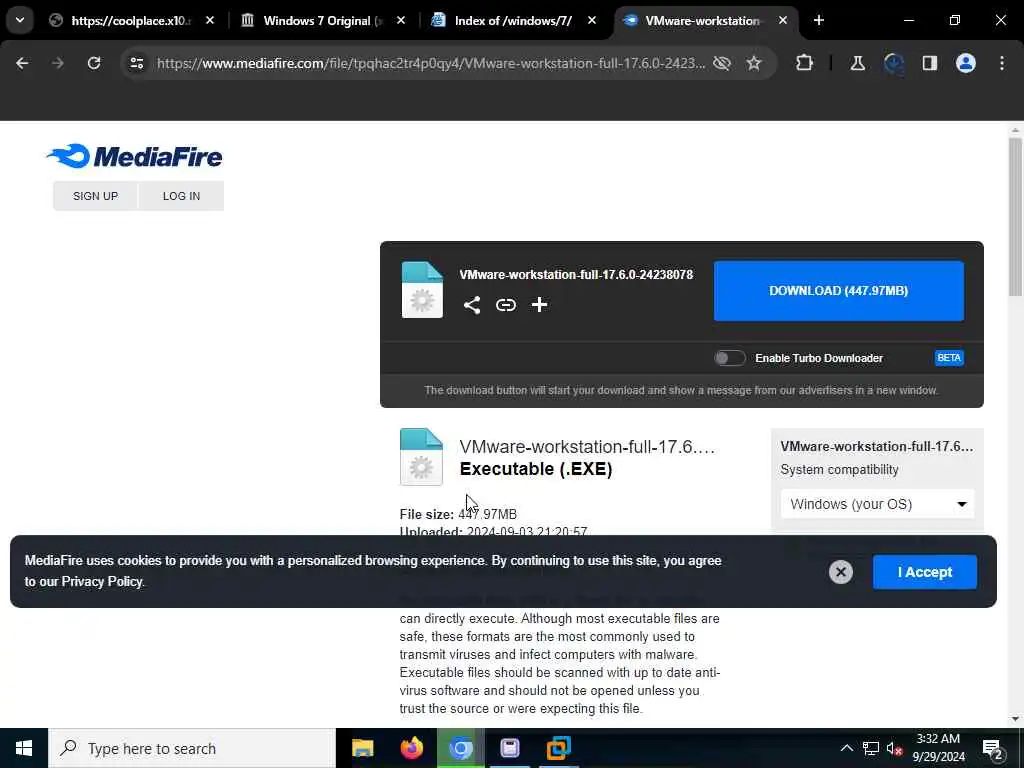Copy link icon for VMware file
The image size is (1024, 768).
point(505,305)
